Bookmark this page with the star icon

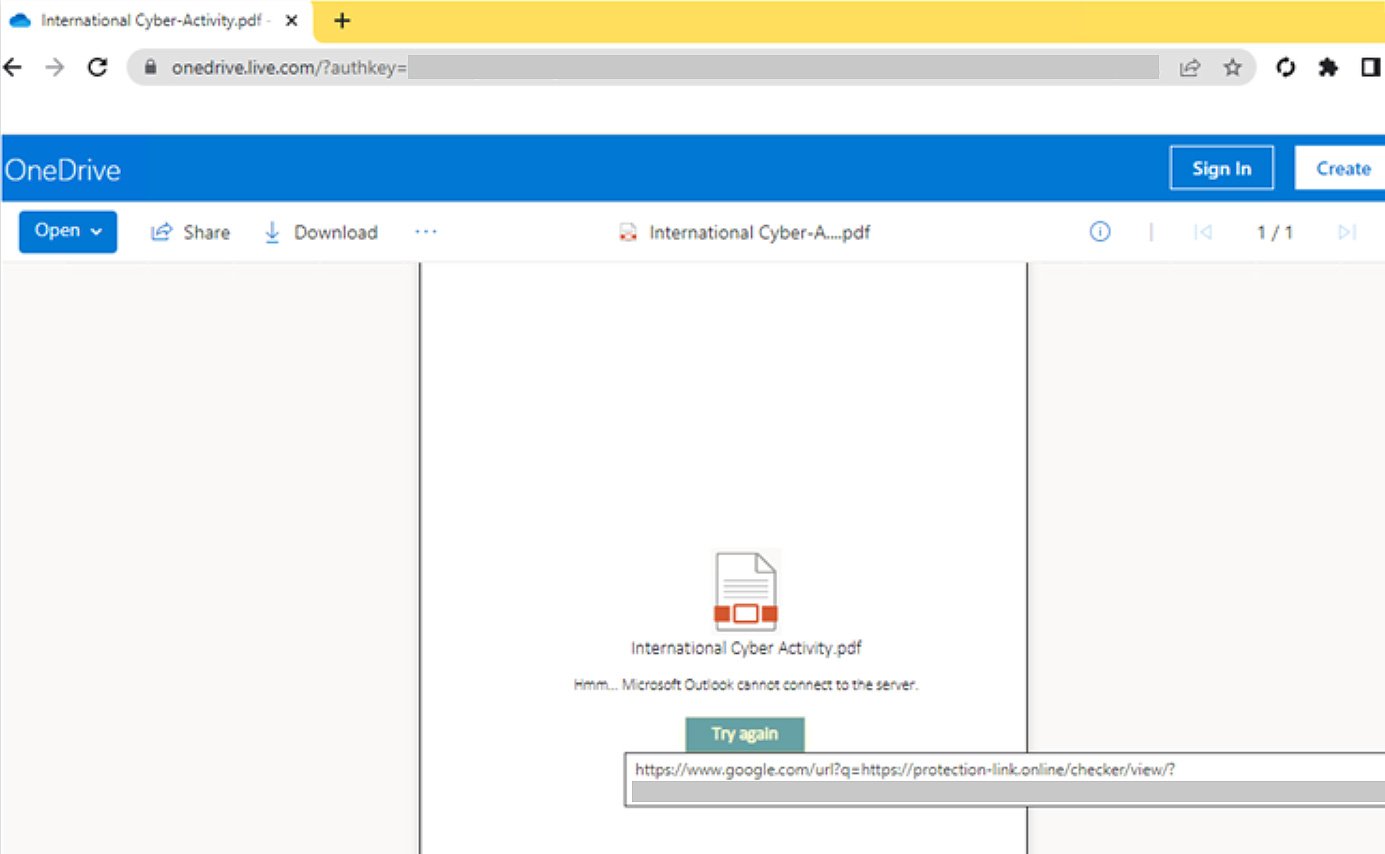coord(1232,67)
